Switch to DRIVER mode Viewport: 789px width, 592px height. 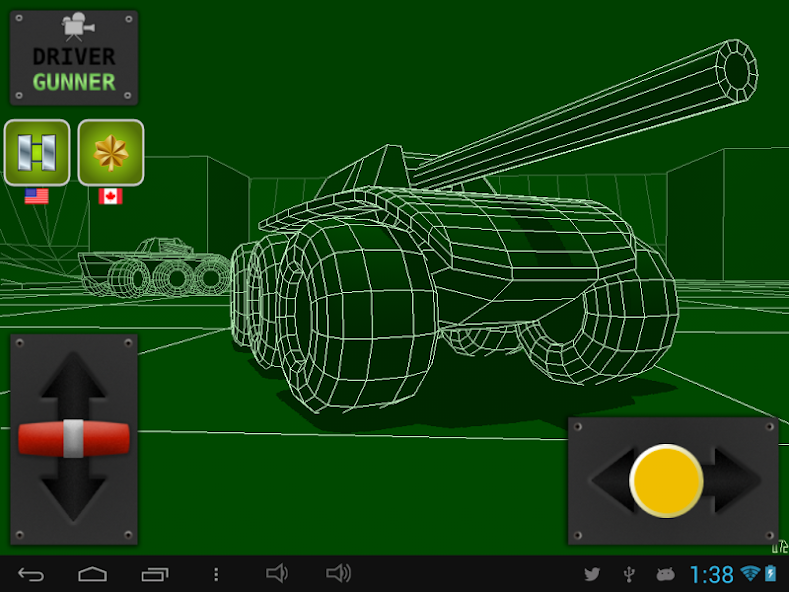(73, 57)
